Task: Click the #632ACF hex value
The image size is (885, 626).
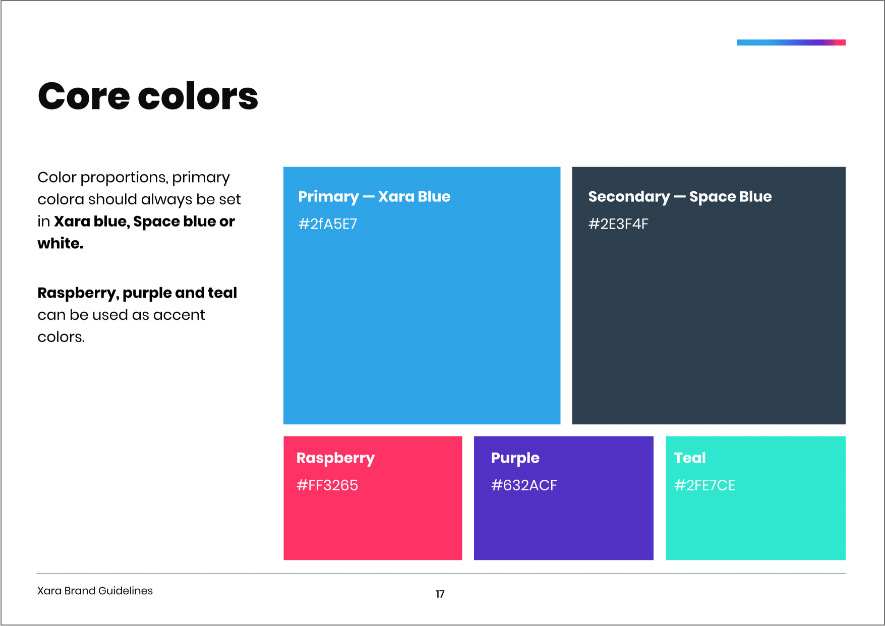Action: pyautogui.click(x=524, y=486)
